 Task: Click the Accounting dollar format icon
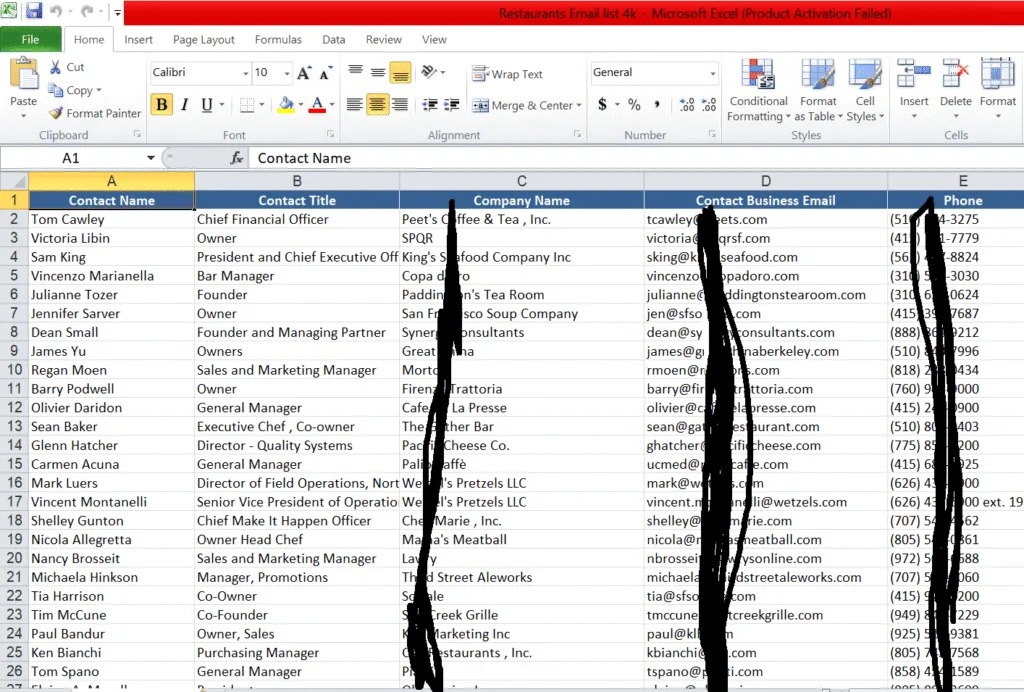click(x=602, y=104)
